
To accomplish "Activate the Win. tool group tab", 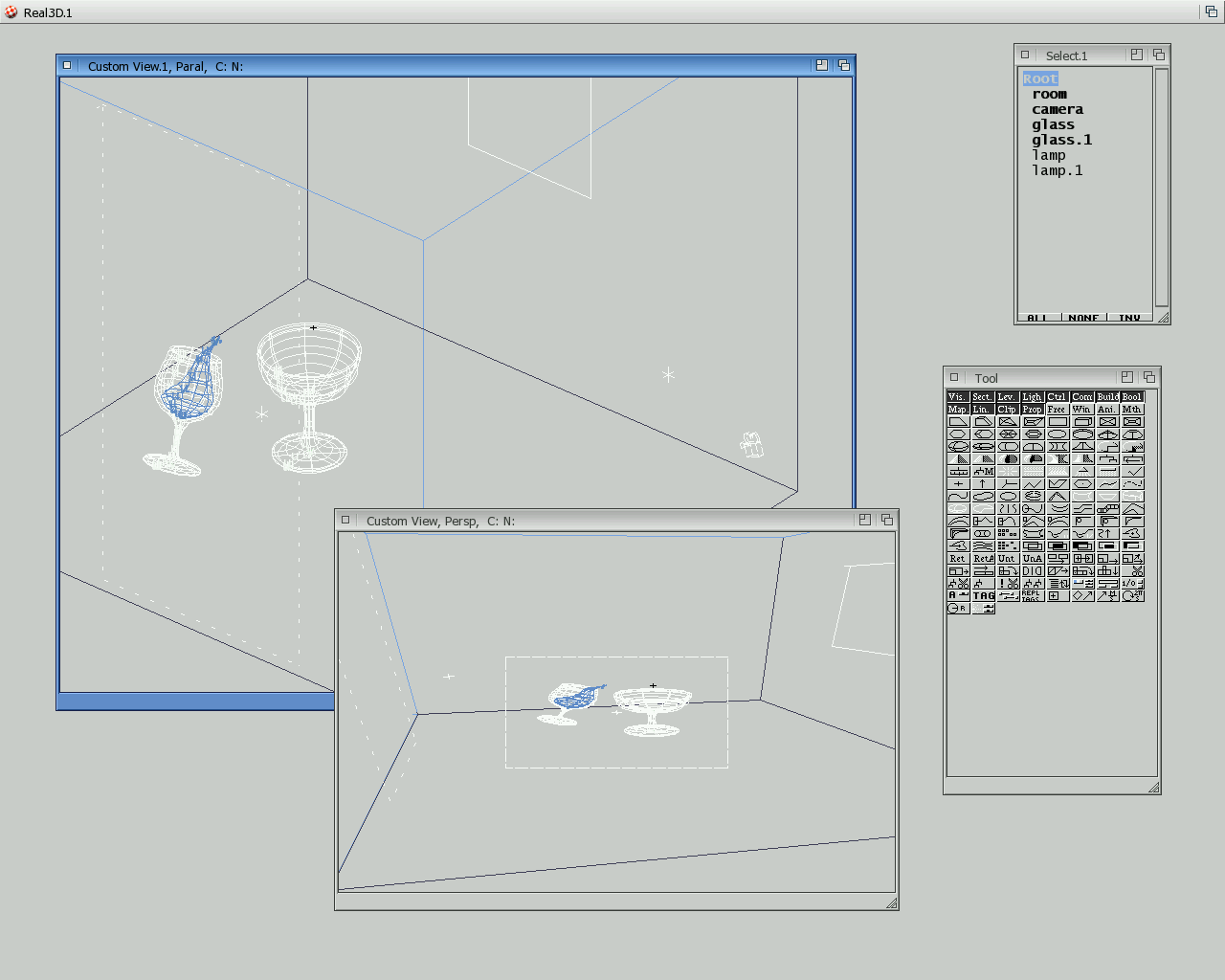I will tap(1082, 409).
